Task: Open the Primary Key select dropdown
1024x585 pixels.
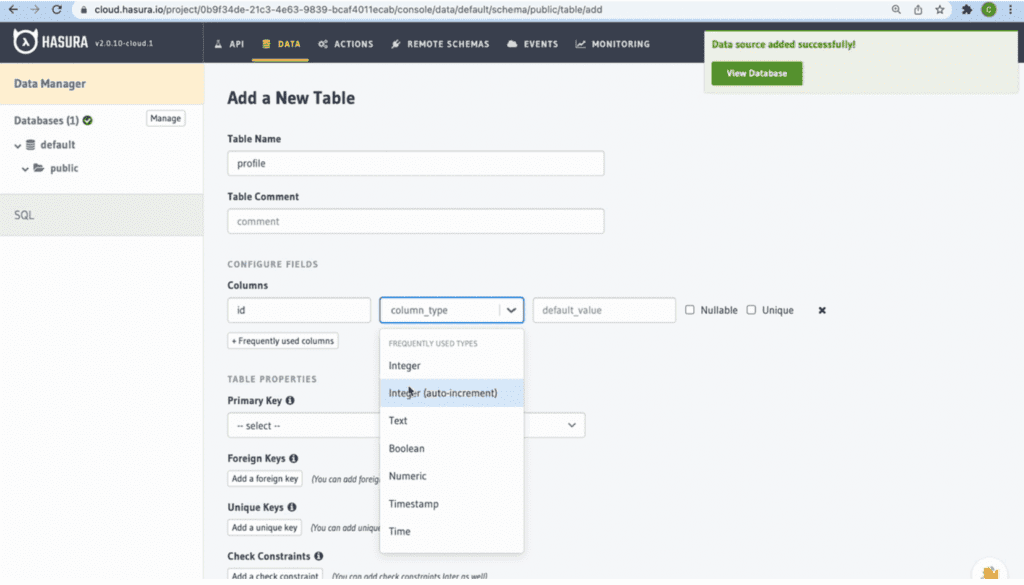Action: tap(406, 425)
